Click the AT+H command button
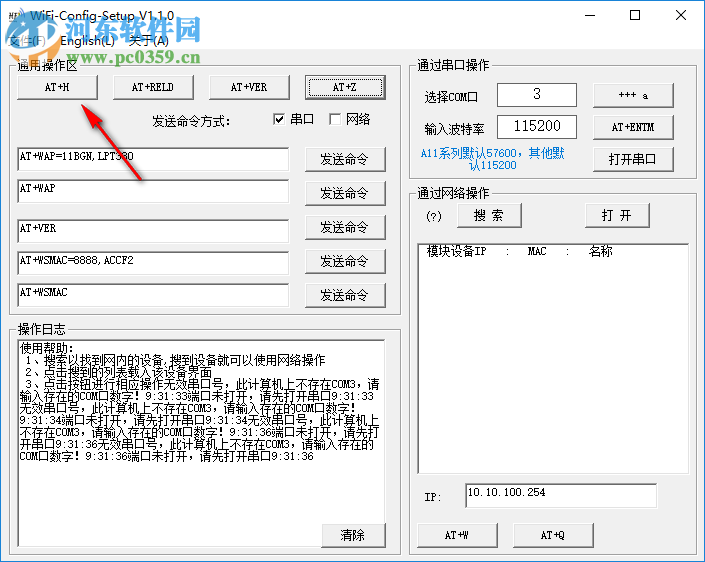The width and height of the screenshot is (705, 562). pyautogui.click(x=57, y=87)
